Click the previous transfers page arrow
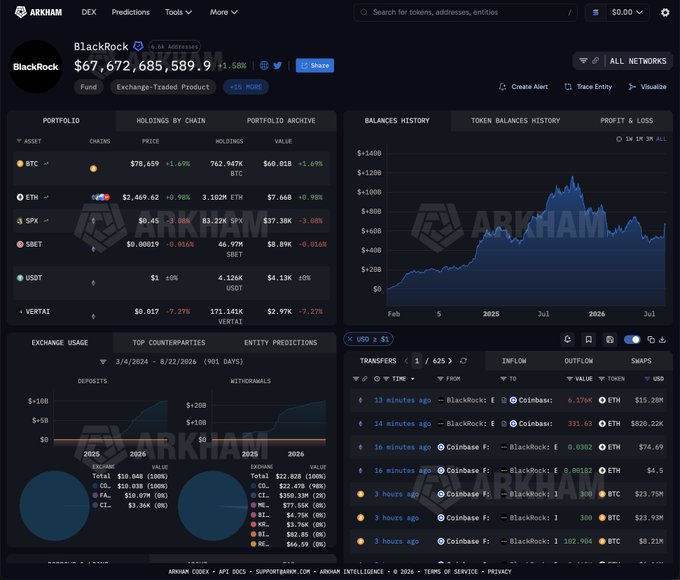 click(x=406, y=360)
